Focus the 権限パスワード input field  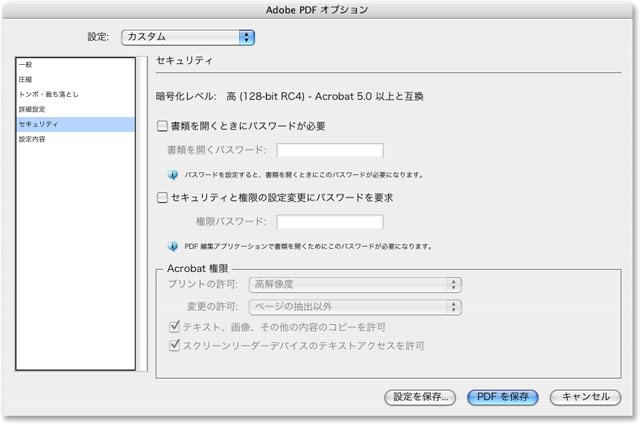pyautogui.click(x=329, y=222)
